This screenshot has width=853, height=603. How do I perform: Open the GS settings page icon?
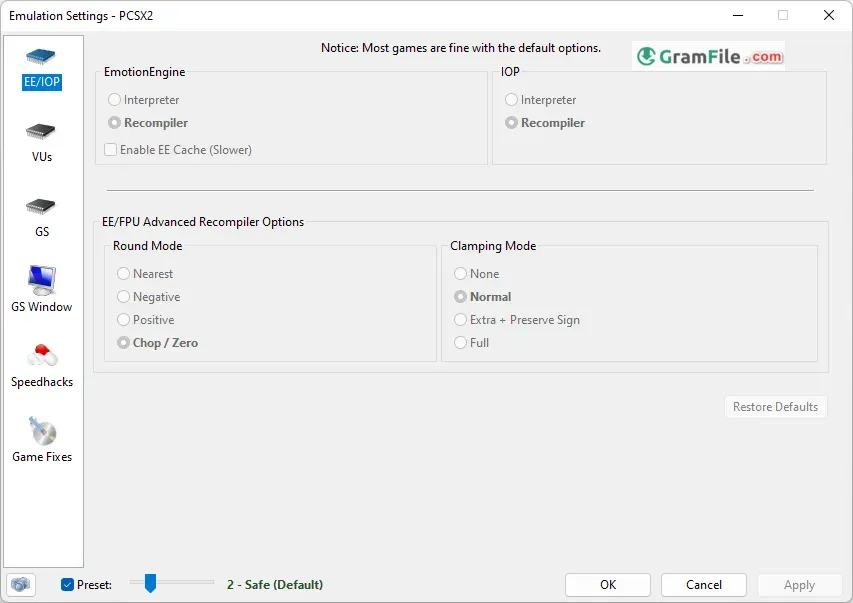(x=41, y=206)
